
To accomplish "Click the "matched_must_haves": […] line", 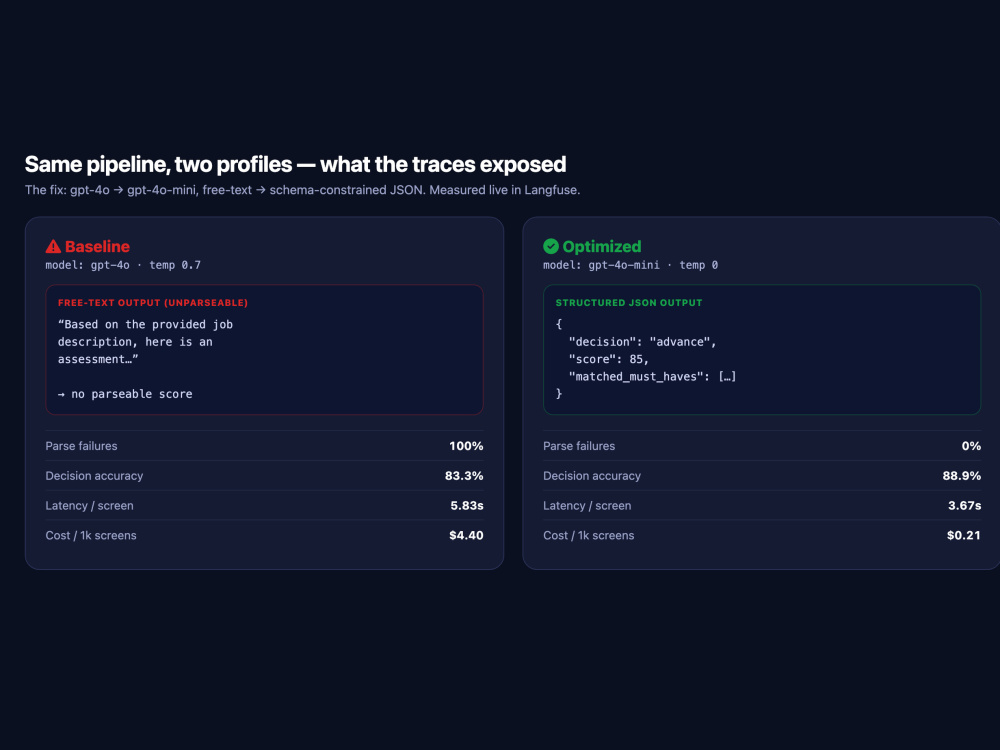I will [652, 377].
